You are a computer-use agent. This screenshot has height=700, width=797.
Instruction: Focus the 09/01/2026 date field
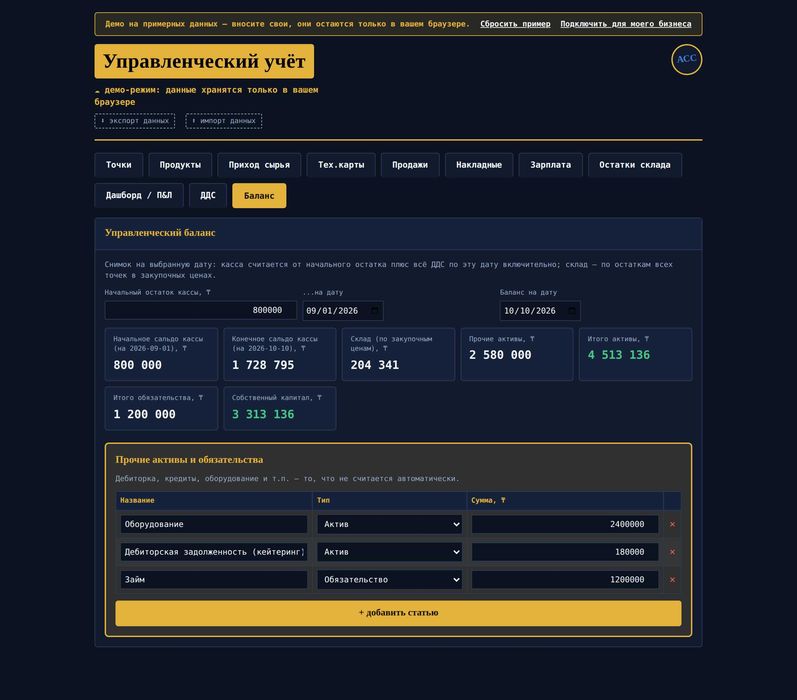pyautogui.click(x=343, y=311)
